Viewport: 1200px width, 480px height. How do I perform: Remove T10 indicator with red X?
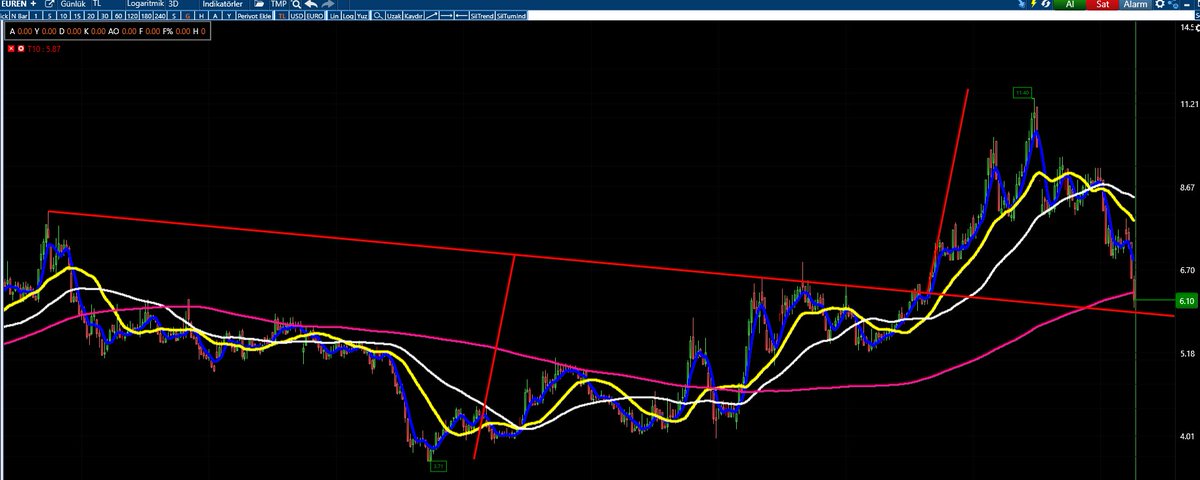(x=11, y=49)
